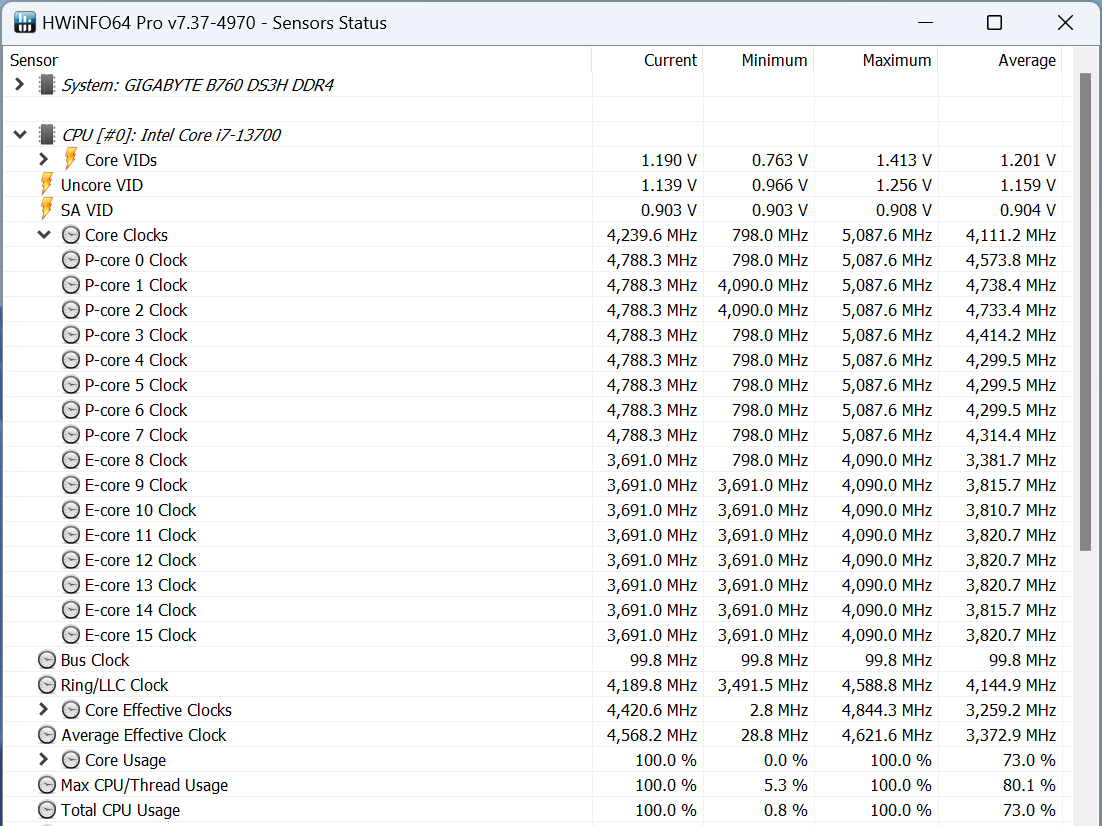Click the P-core 2 Clock icon
This screenshot has width=1102, height=826.
(71, 310)
